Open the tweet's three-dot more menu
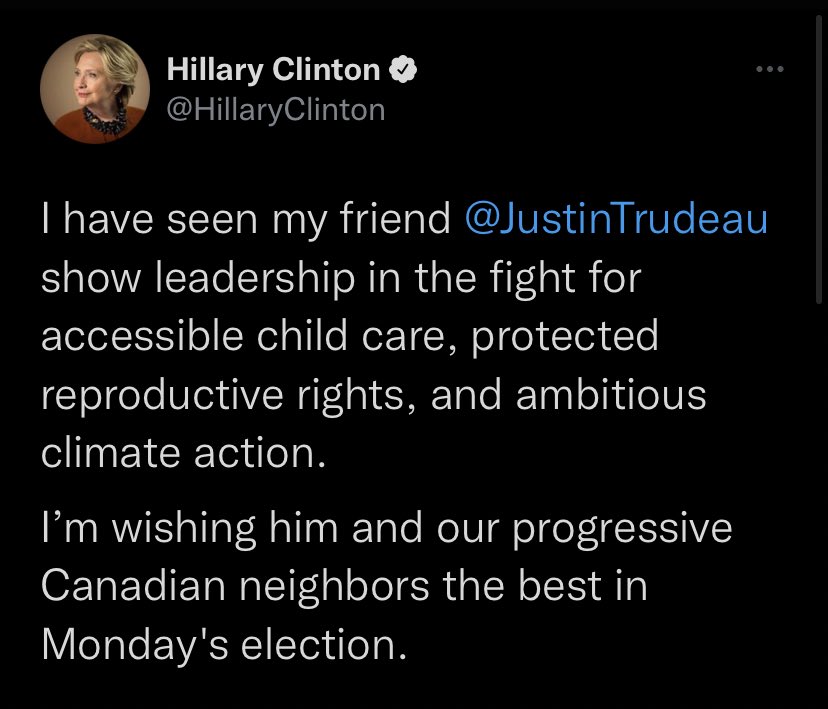This screenshot has width=828, height=709. [769, 70]
